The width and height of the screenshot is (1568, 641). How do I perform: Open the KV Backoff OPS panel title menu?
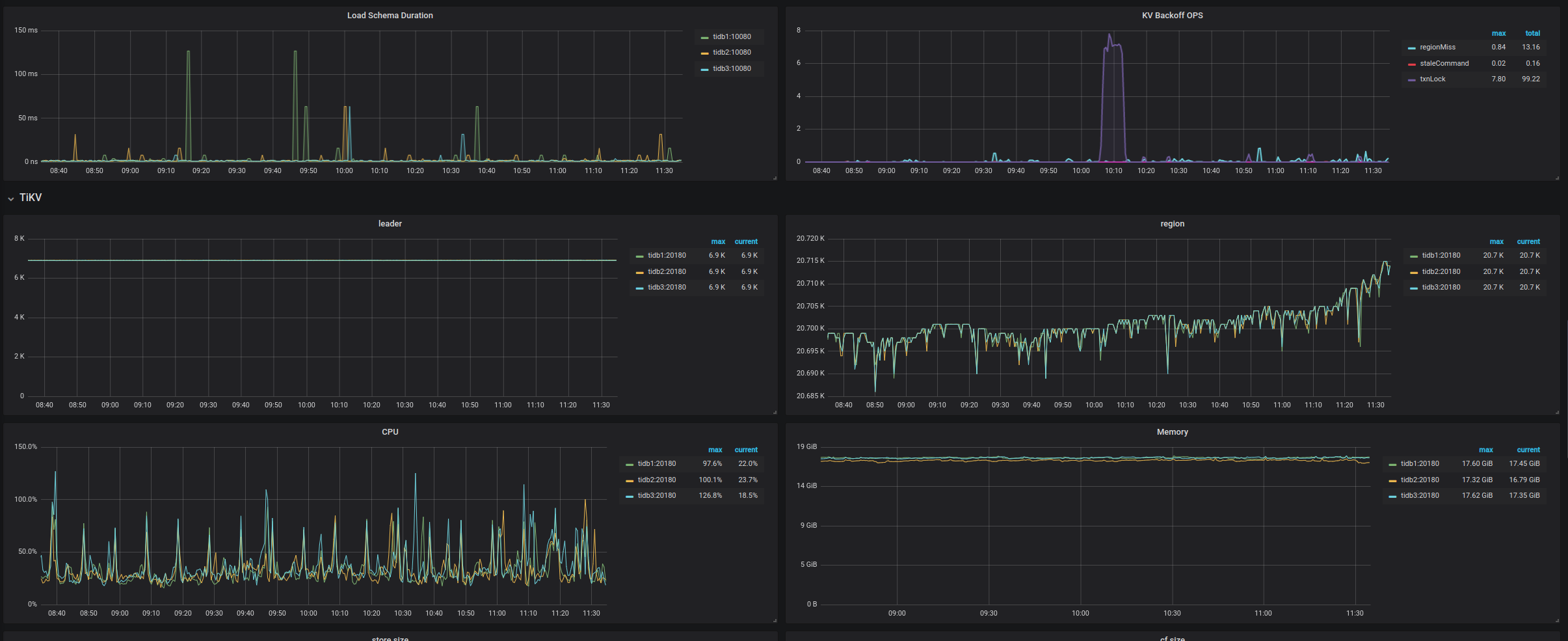click(1172, 16)
